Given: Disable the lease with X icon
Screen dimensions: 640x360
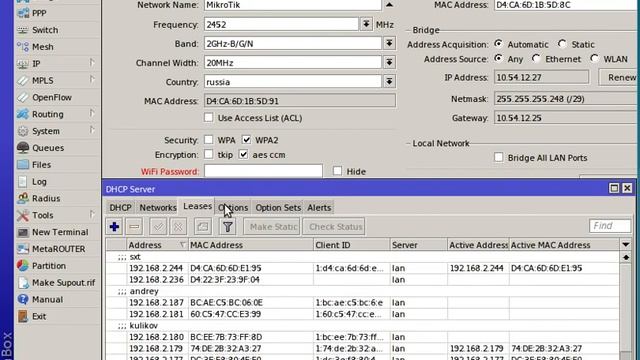Looking at the screenshot, I should (x=178, y=227).
